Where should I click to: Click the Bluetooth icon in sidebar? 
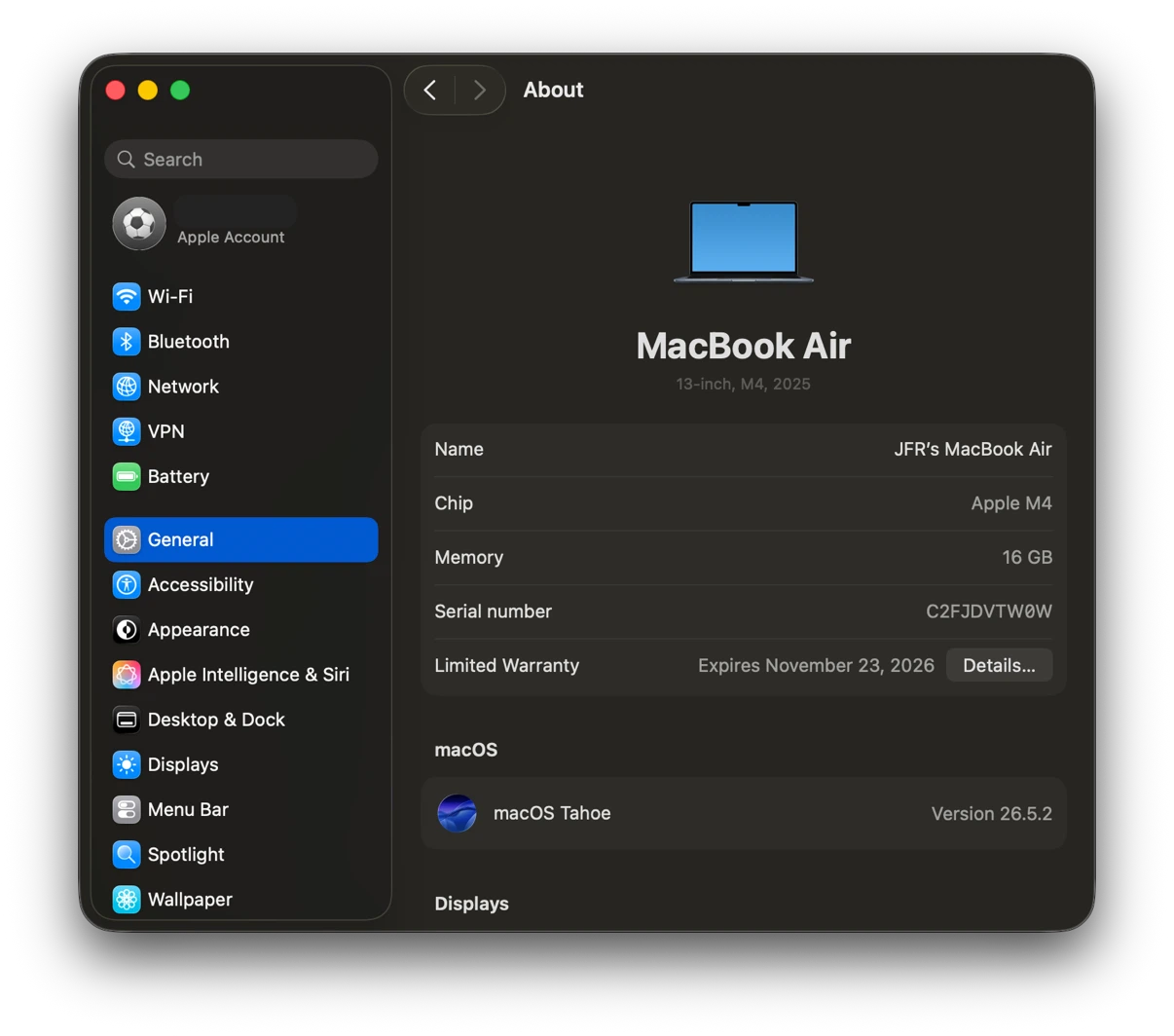coord(127,342)
